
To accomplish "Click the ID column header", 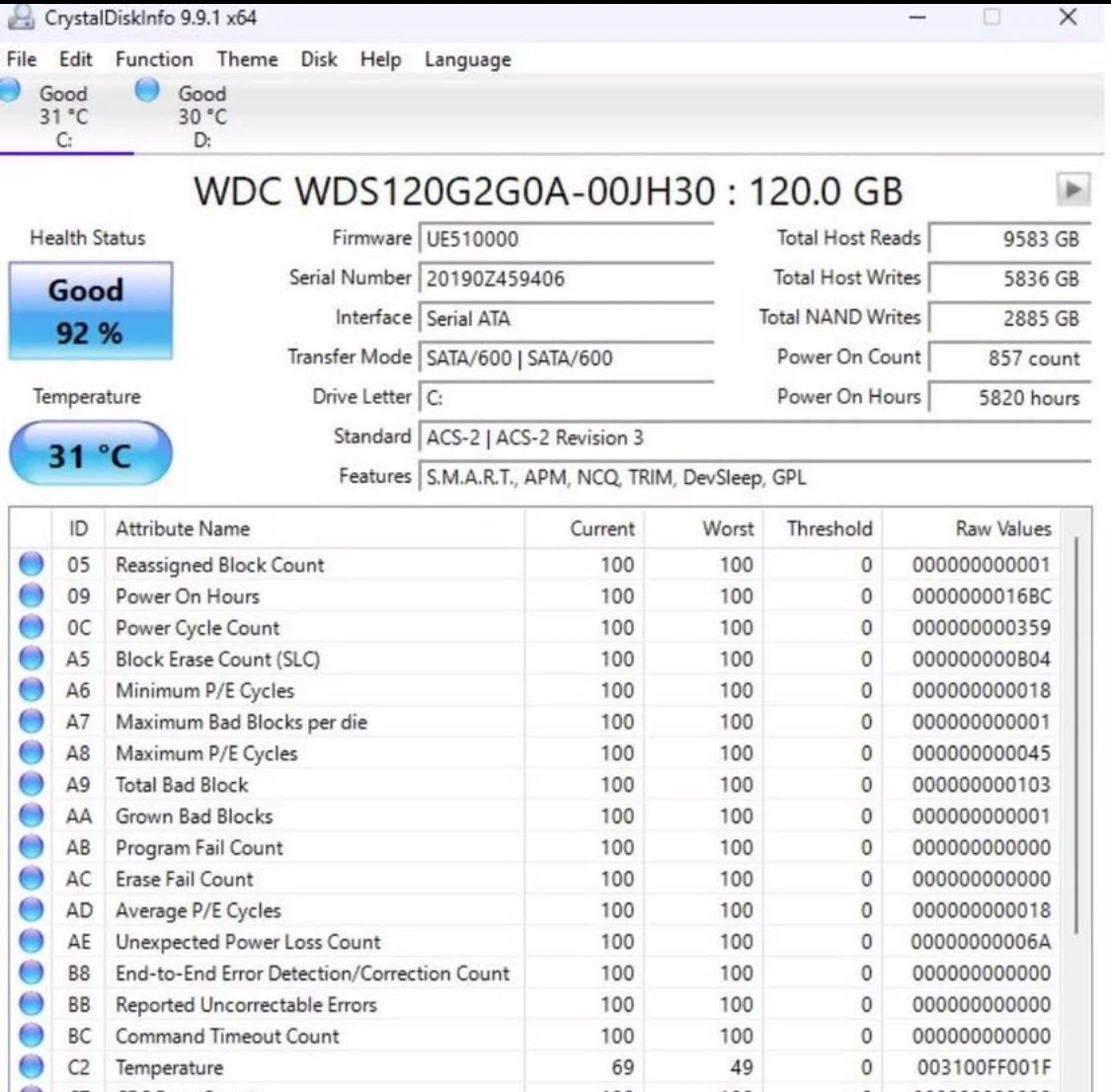I will pos(78,528).
